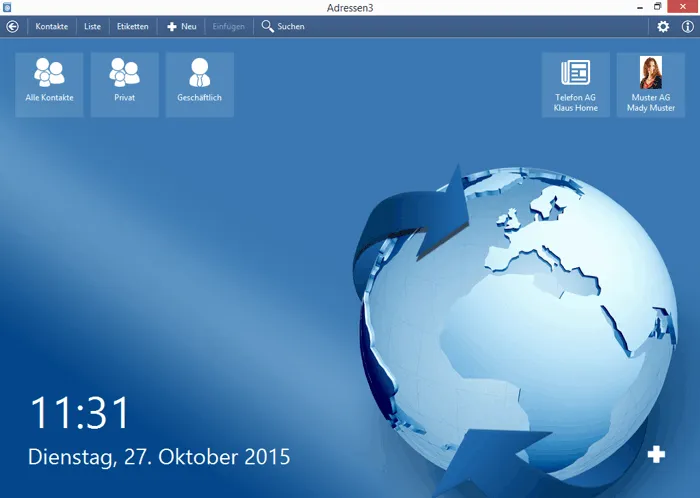Open the Muster AG Mady Muster contact
The height and width of the screenshot is (498, 700).
pyautogui.click(x=651, y=84)
